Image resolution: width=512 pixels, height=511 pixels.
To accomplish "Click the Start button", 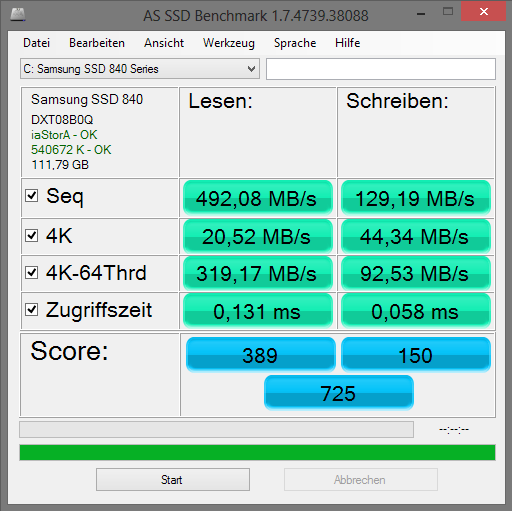I will 173,480.
